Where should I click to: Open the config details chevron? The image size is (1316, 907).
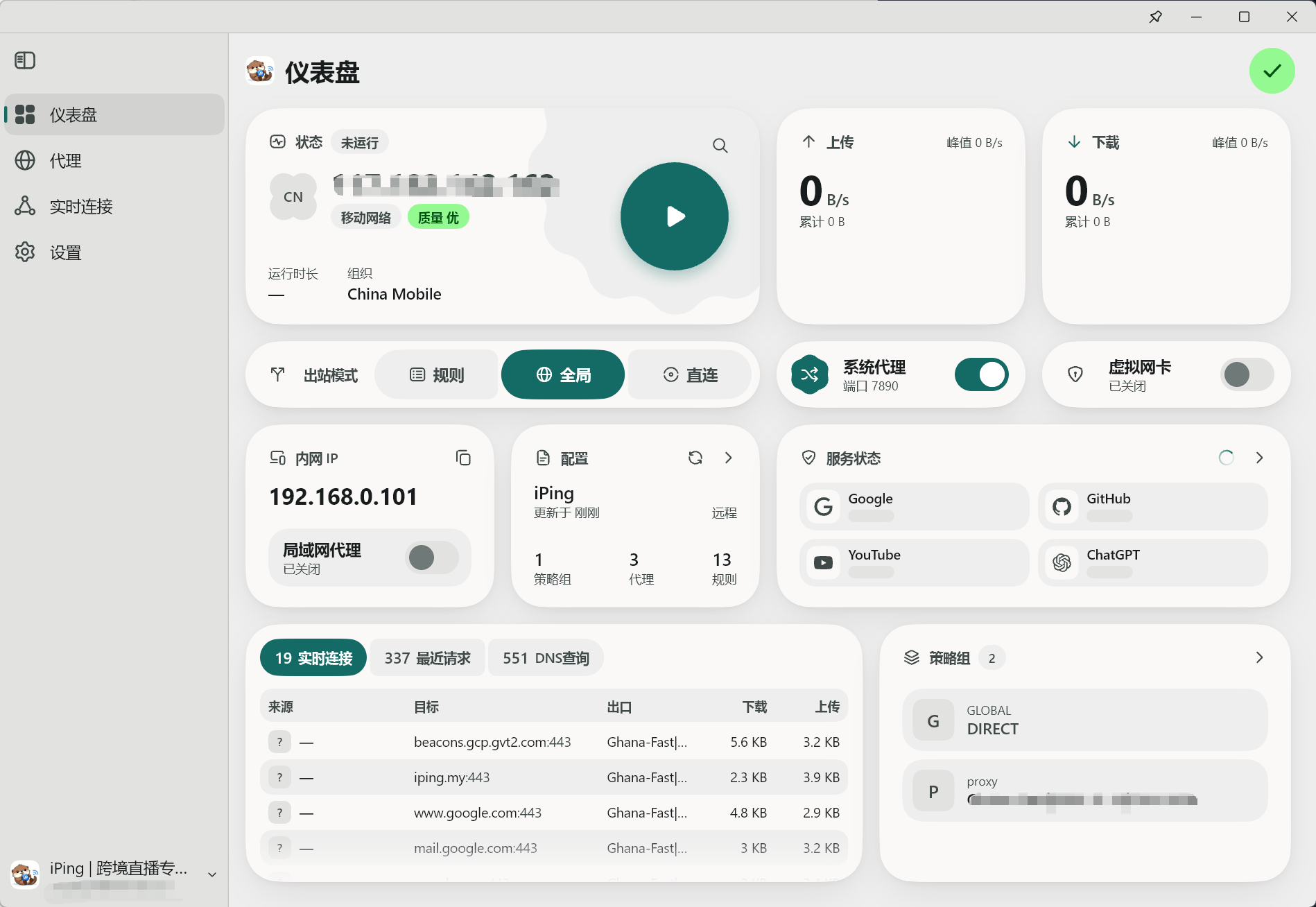(728, 458)
